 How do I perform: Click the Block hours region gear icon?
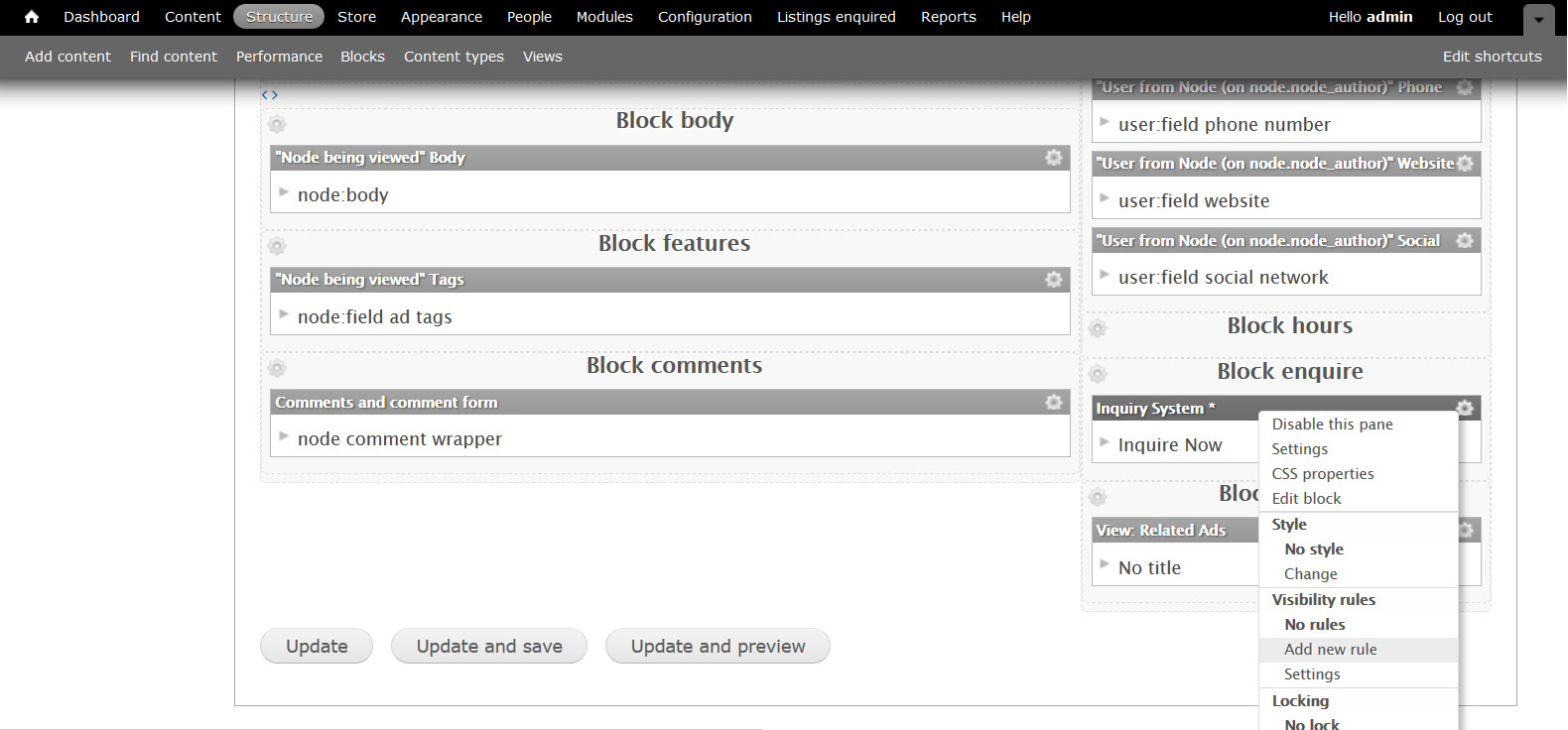(x=1098, y=328)
